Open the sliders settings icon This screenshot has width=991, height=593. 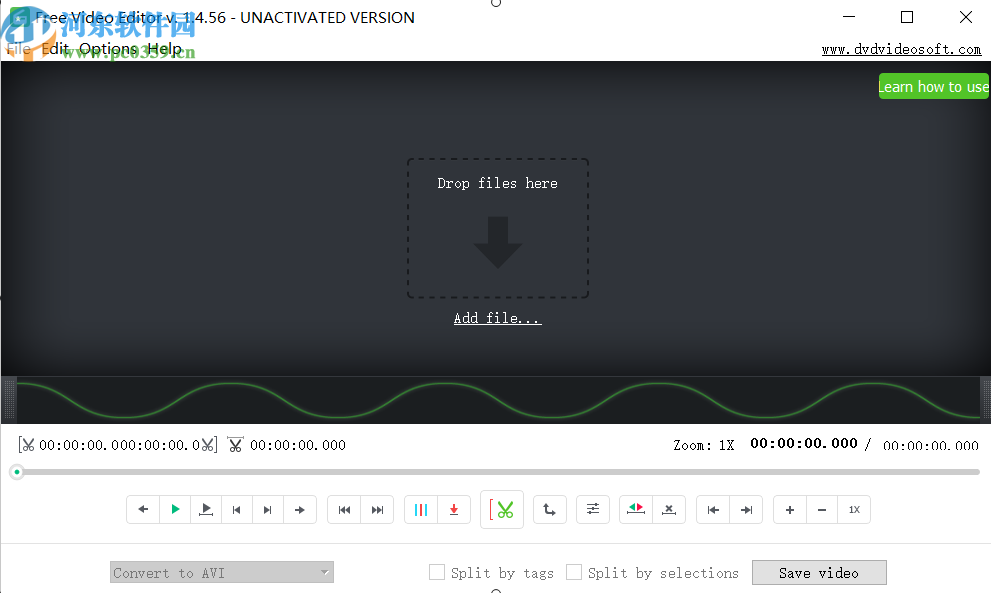(593, 510)
